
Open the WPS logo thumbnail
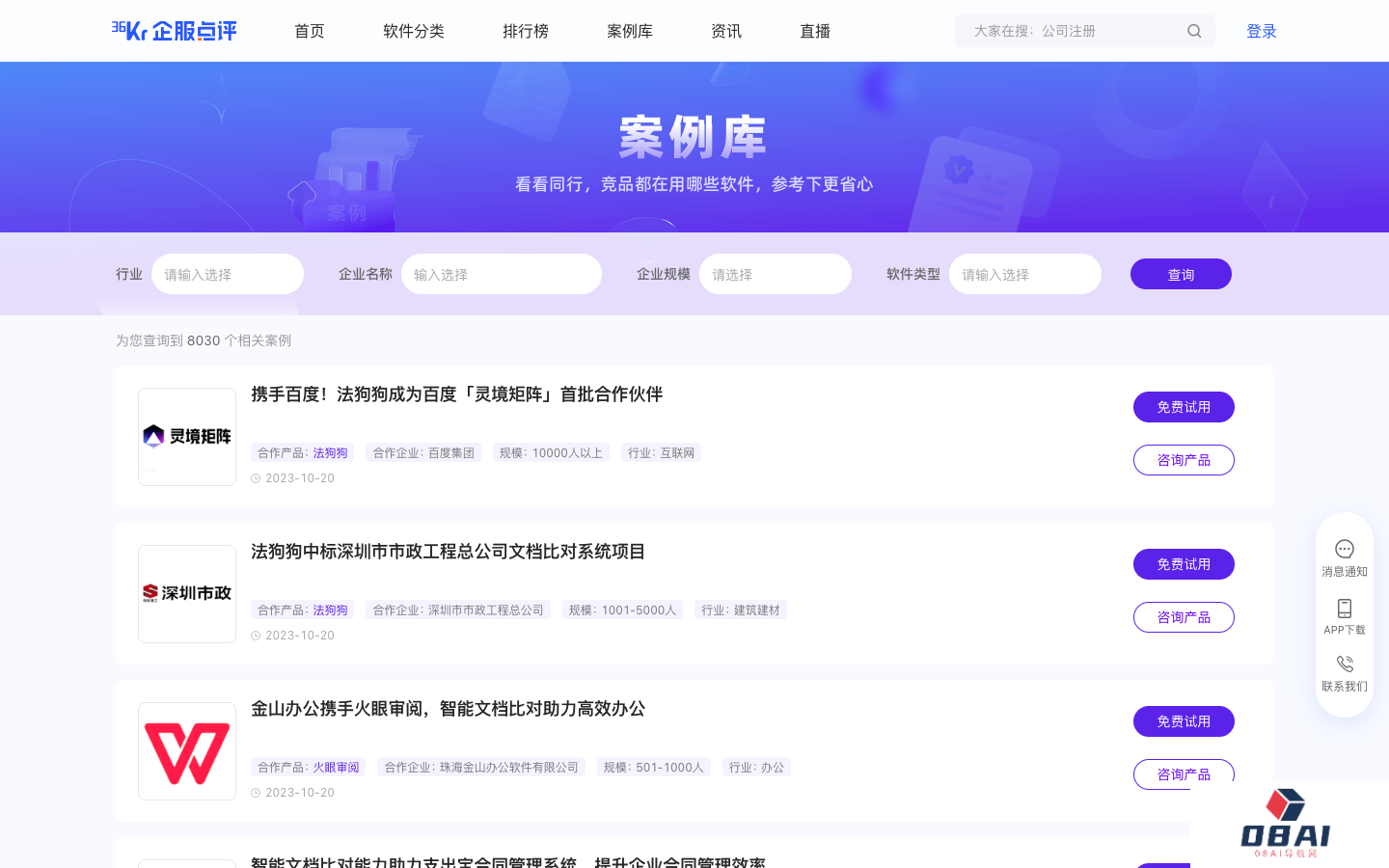coord(187,751)
